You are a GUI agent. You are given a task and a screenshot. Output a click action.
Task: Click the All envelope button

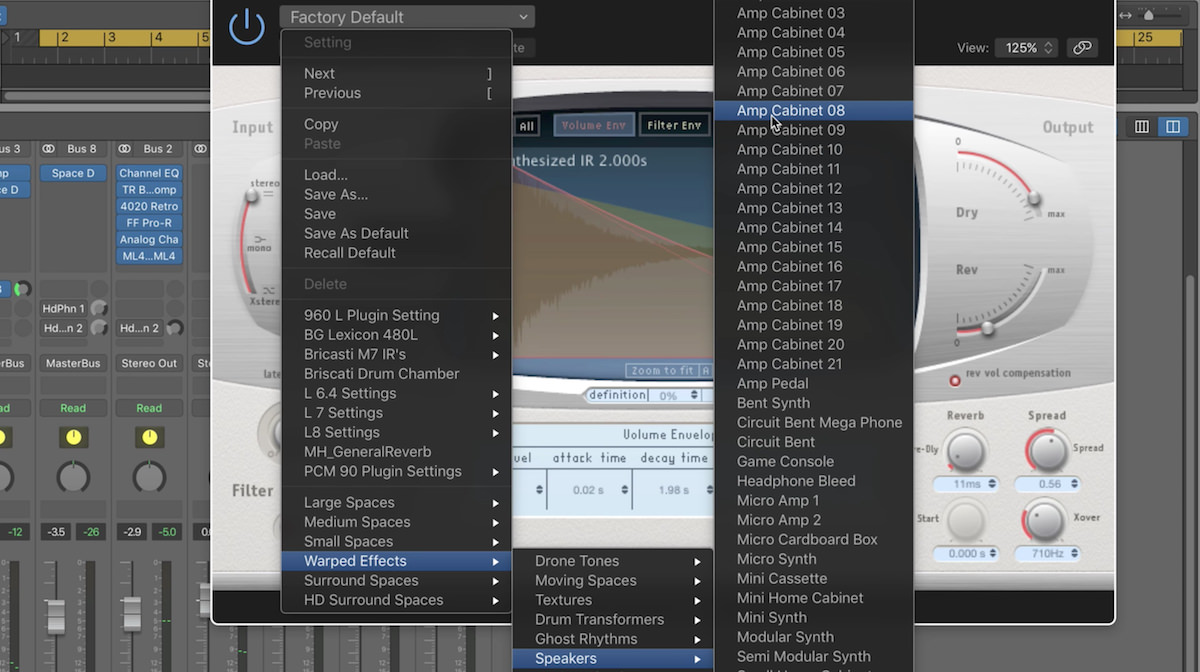pyautogui.click(x=526, y=126)
